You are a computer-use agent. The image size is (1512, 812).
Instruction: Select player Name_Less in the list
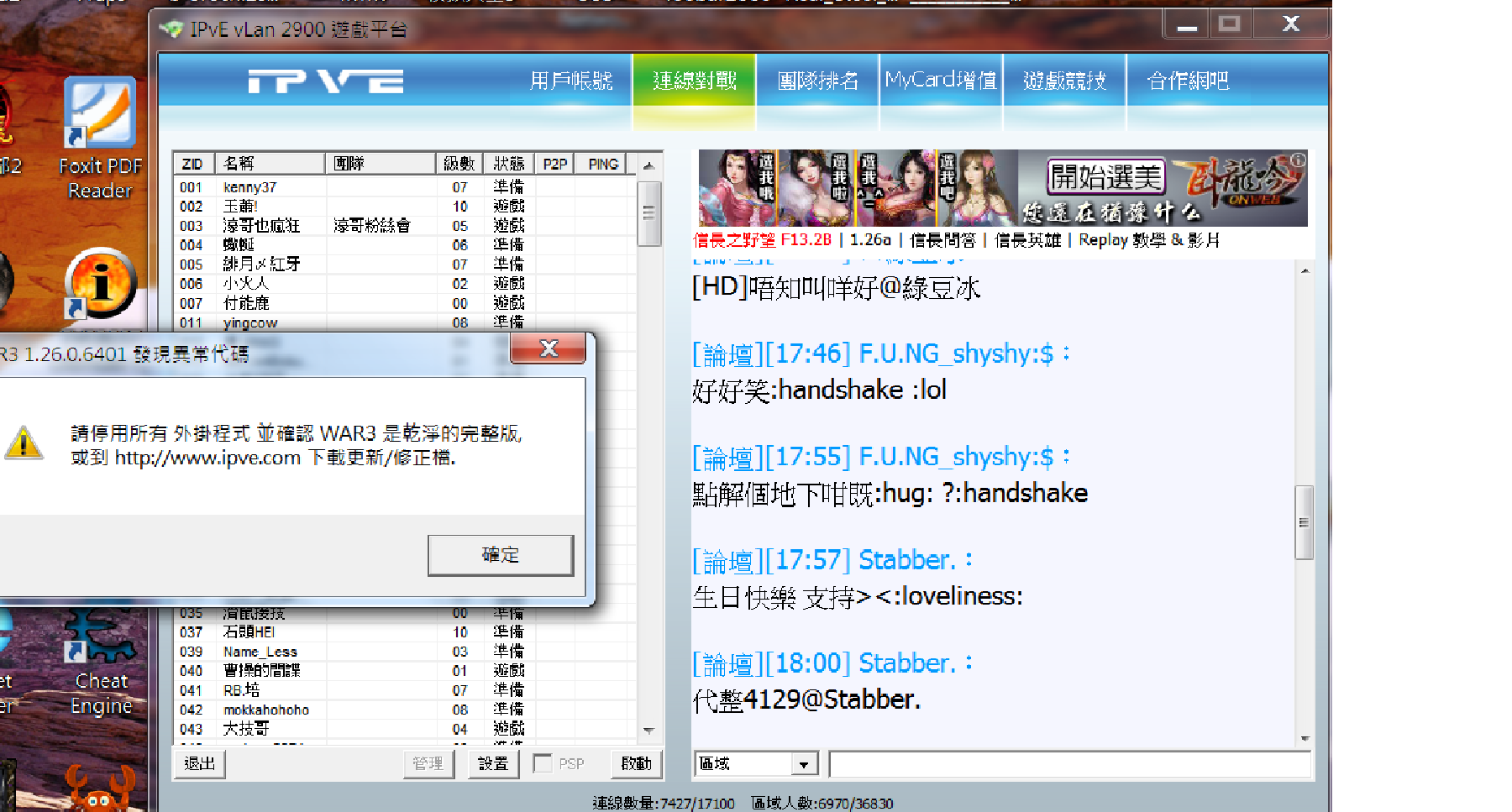405,652
